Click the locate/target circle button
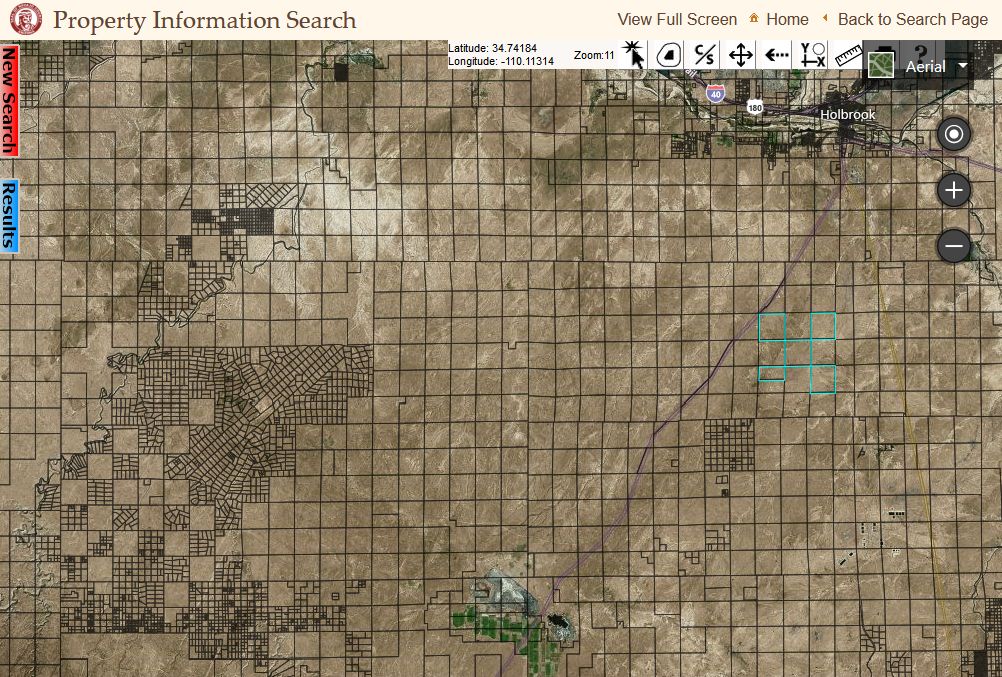1002x677 pixels. 954,134
